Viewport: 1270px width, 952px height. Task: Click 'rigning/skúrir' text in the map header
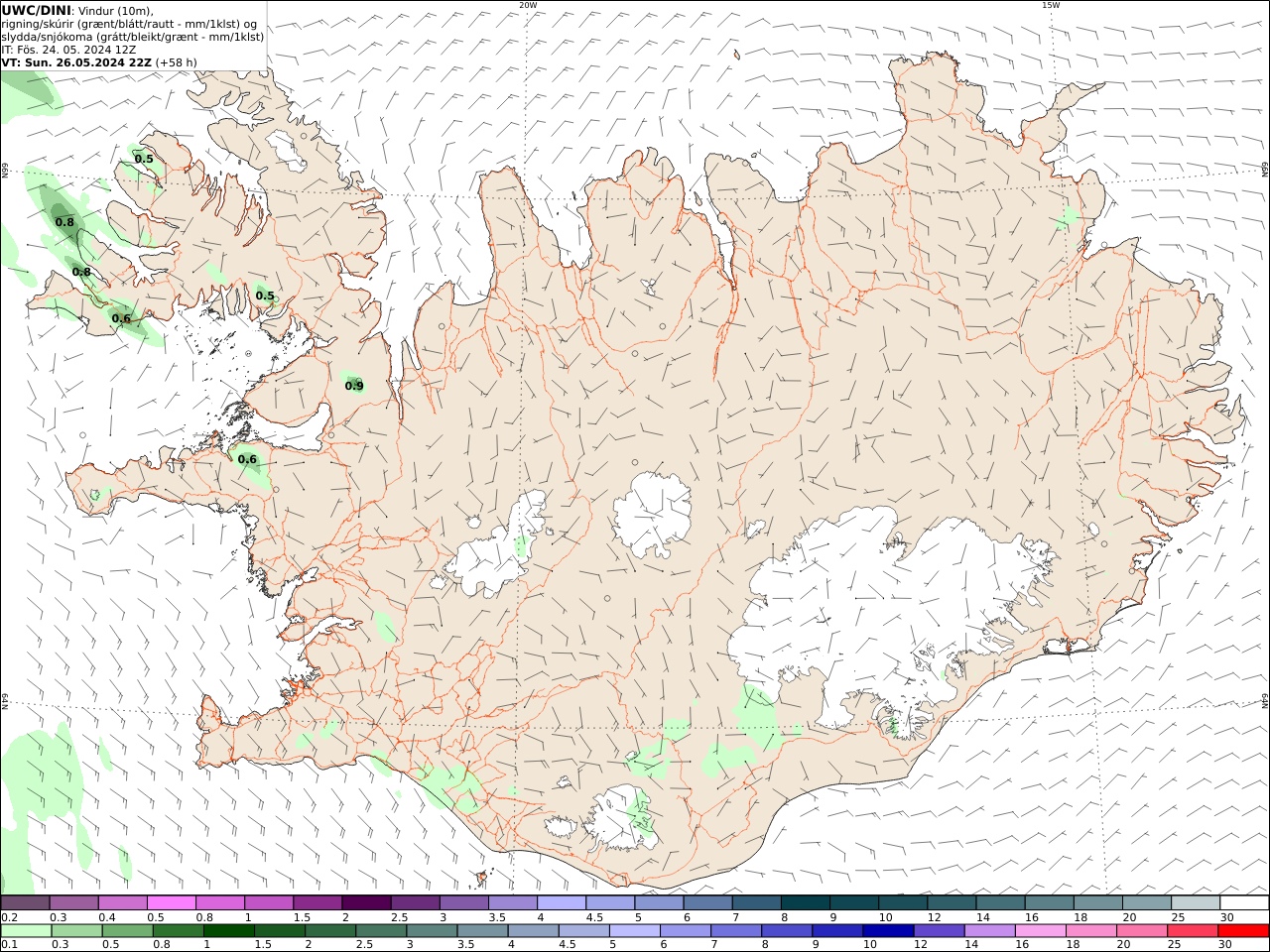click(x=39, y=24)
